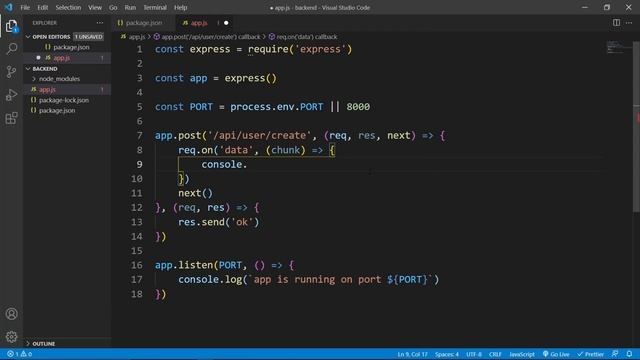
Task: Change file encoding UTF-8
Action: 474,354
